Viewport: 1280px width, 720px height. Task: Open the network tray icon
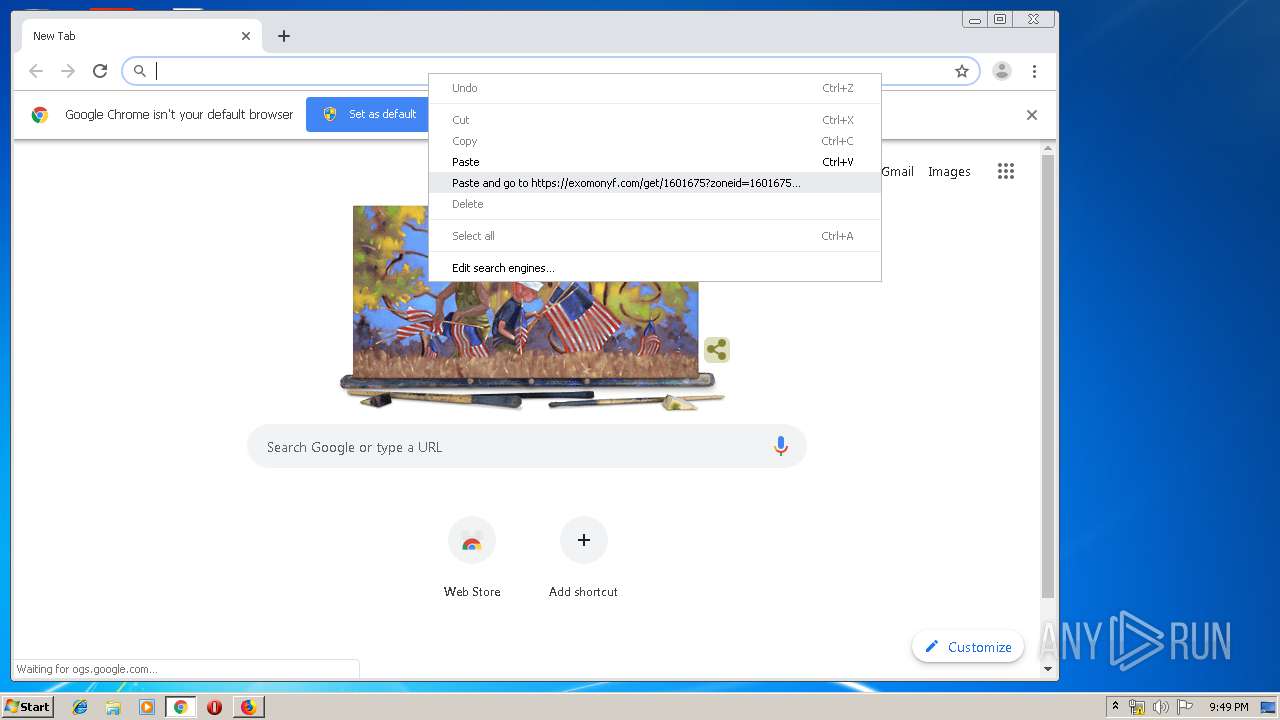click(x=1137, y=707)
